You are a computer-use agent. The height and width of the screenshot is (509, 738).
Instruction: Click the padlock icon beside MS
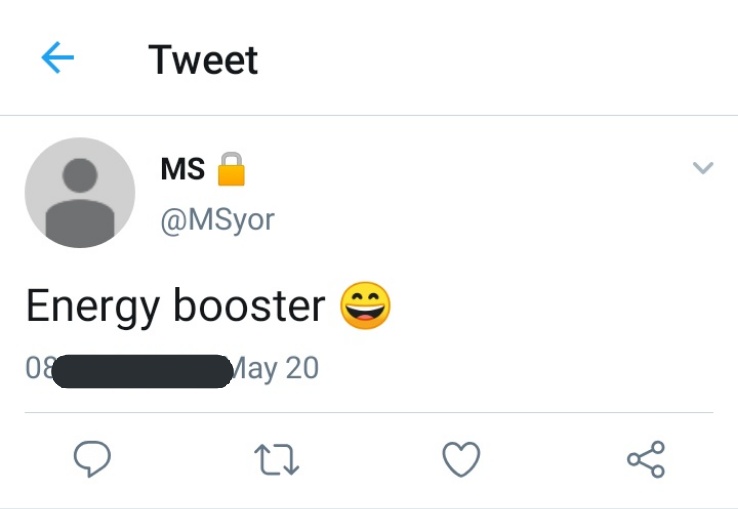tap(231, 169)
